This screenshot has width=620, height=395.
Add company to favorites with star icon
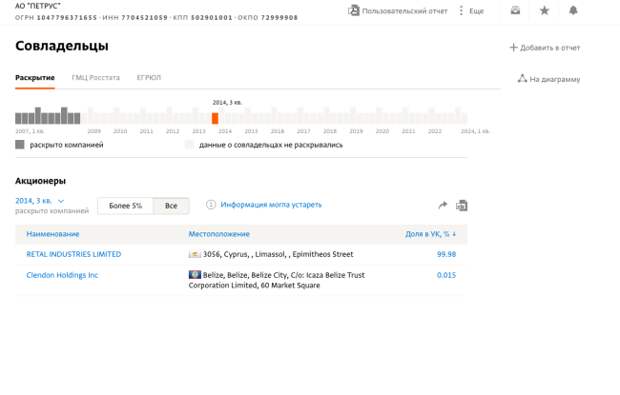click(x=544, y=10)
